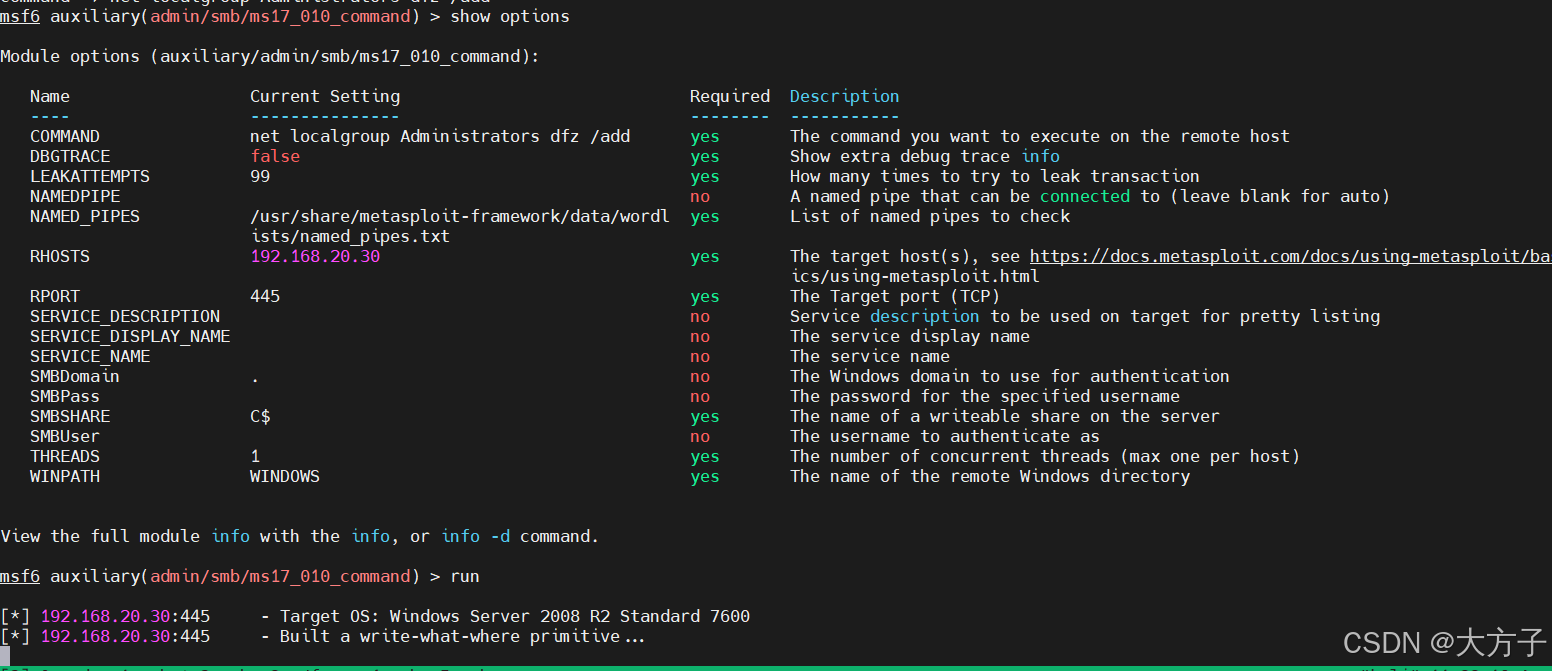Click the 'Module options' heading line
Image resolution: width=1552 pixels, height=671 pixels.
coord(270,57)
